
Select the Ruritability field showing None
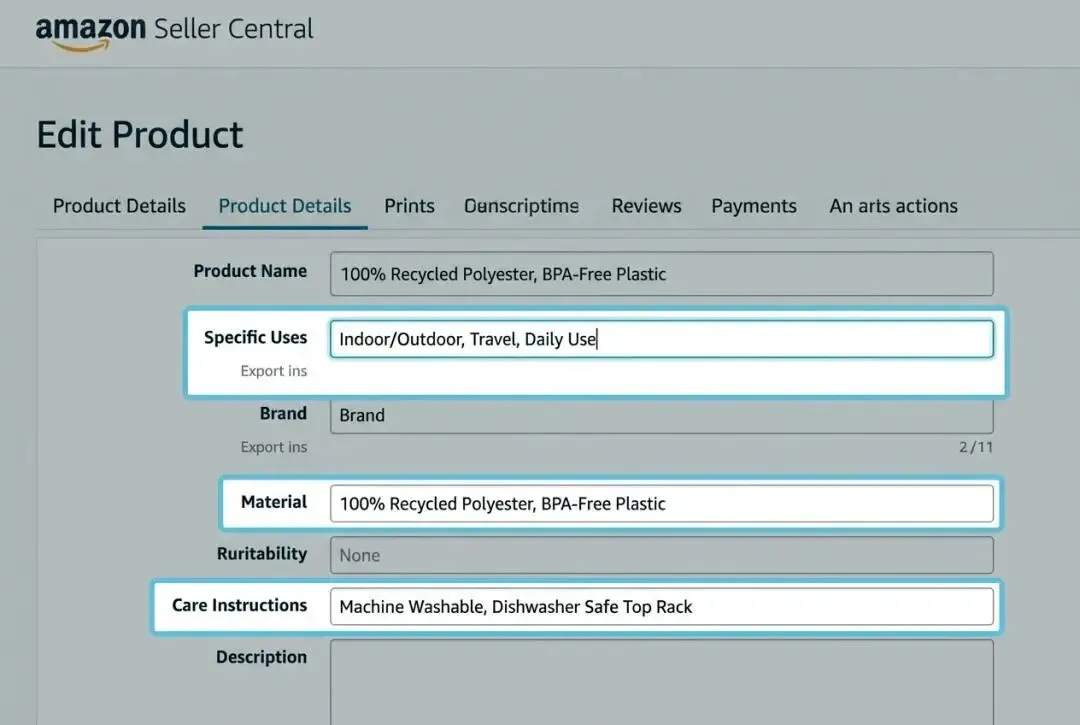pyautogui.click(x=661, y=555)
